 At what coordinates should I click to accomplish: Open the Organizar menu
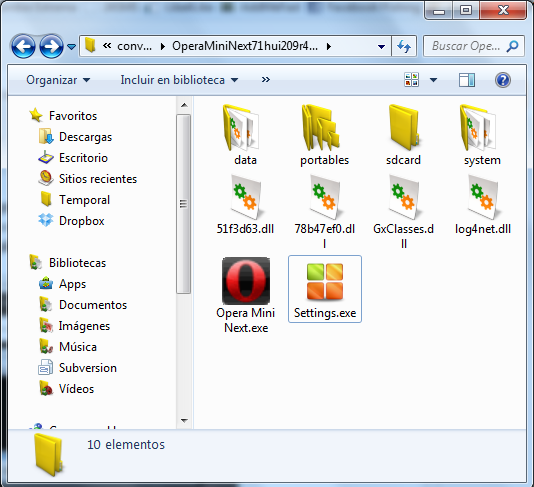[x=58, y=80]
